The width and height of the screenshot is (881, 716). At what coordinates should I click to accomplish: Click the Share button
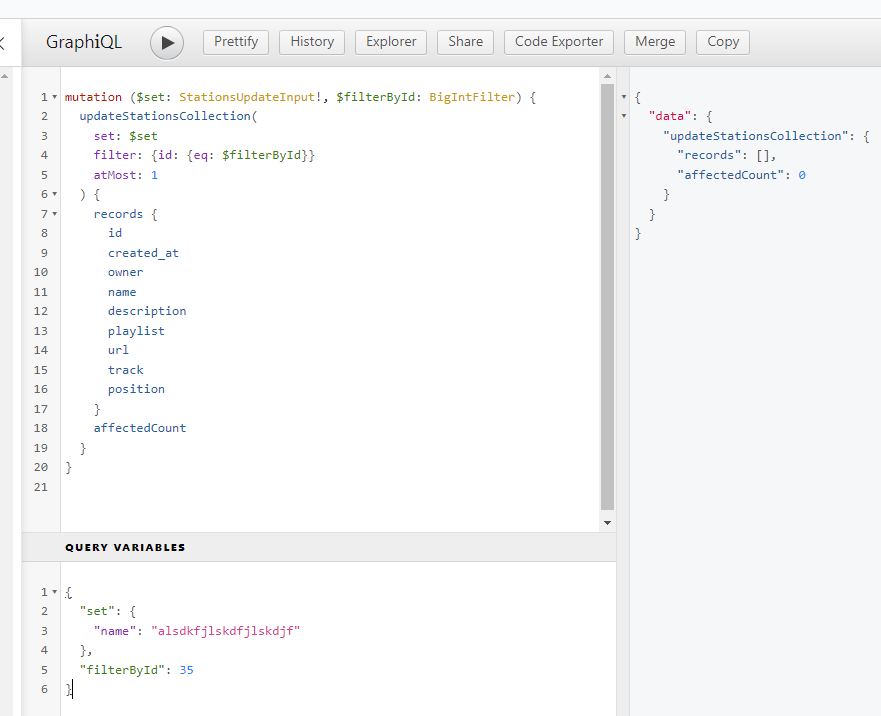pyautogui.click(x=465, y=42)
